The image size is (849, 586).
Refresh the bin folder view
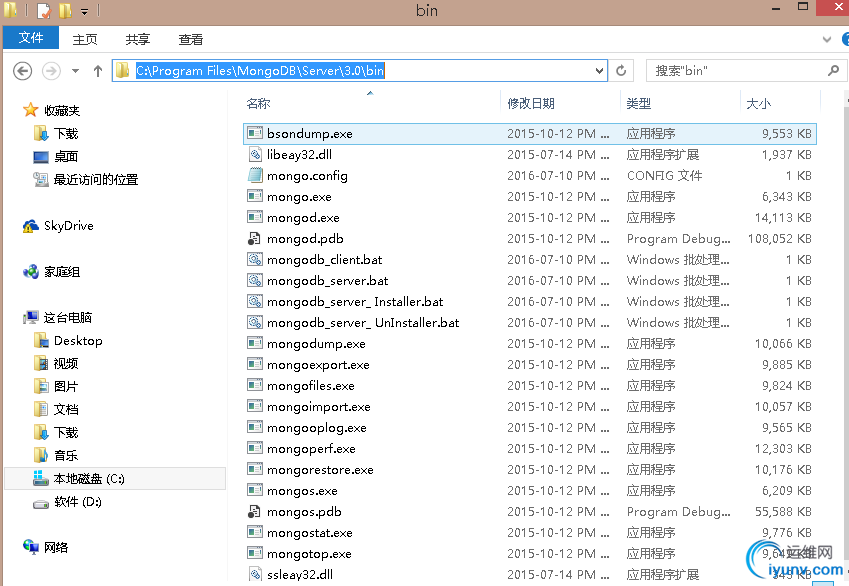[x=621, y=70]
